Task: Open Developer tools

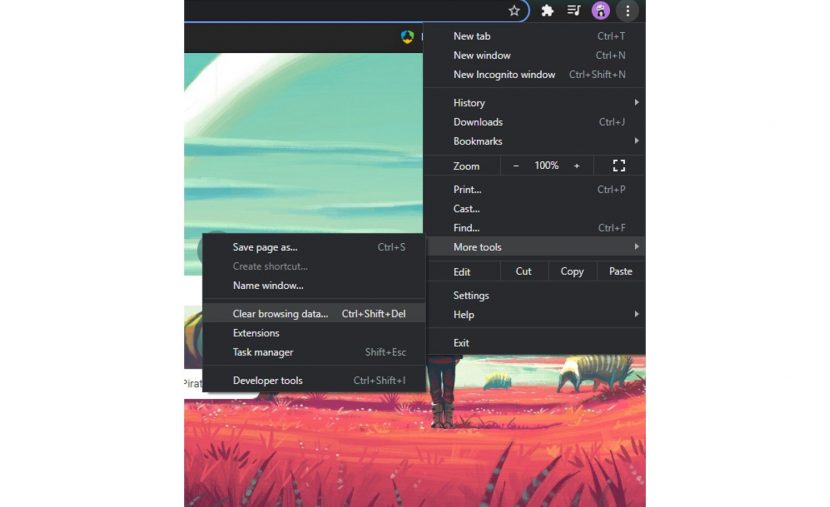Action: [314, 381]
